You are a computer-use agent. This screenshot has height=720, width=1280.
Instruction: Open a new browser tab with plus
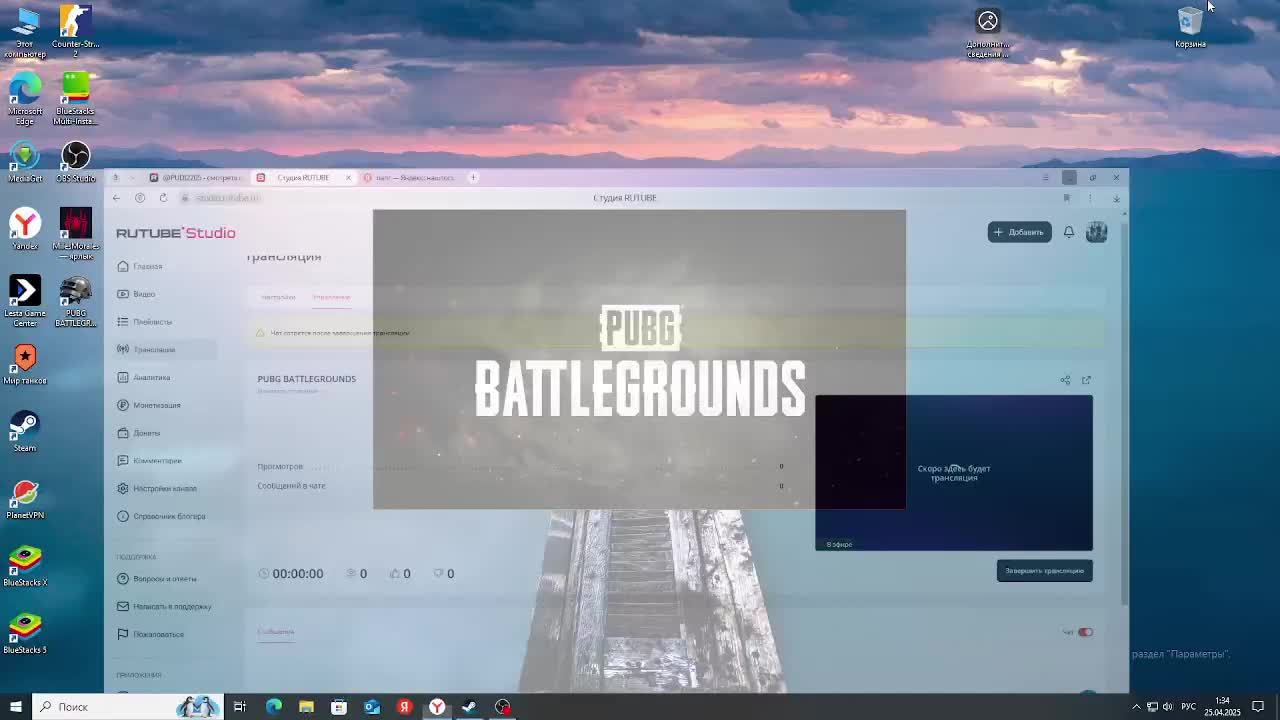tap(474, 178)
